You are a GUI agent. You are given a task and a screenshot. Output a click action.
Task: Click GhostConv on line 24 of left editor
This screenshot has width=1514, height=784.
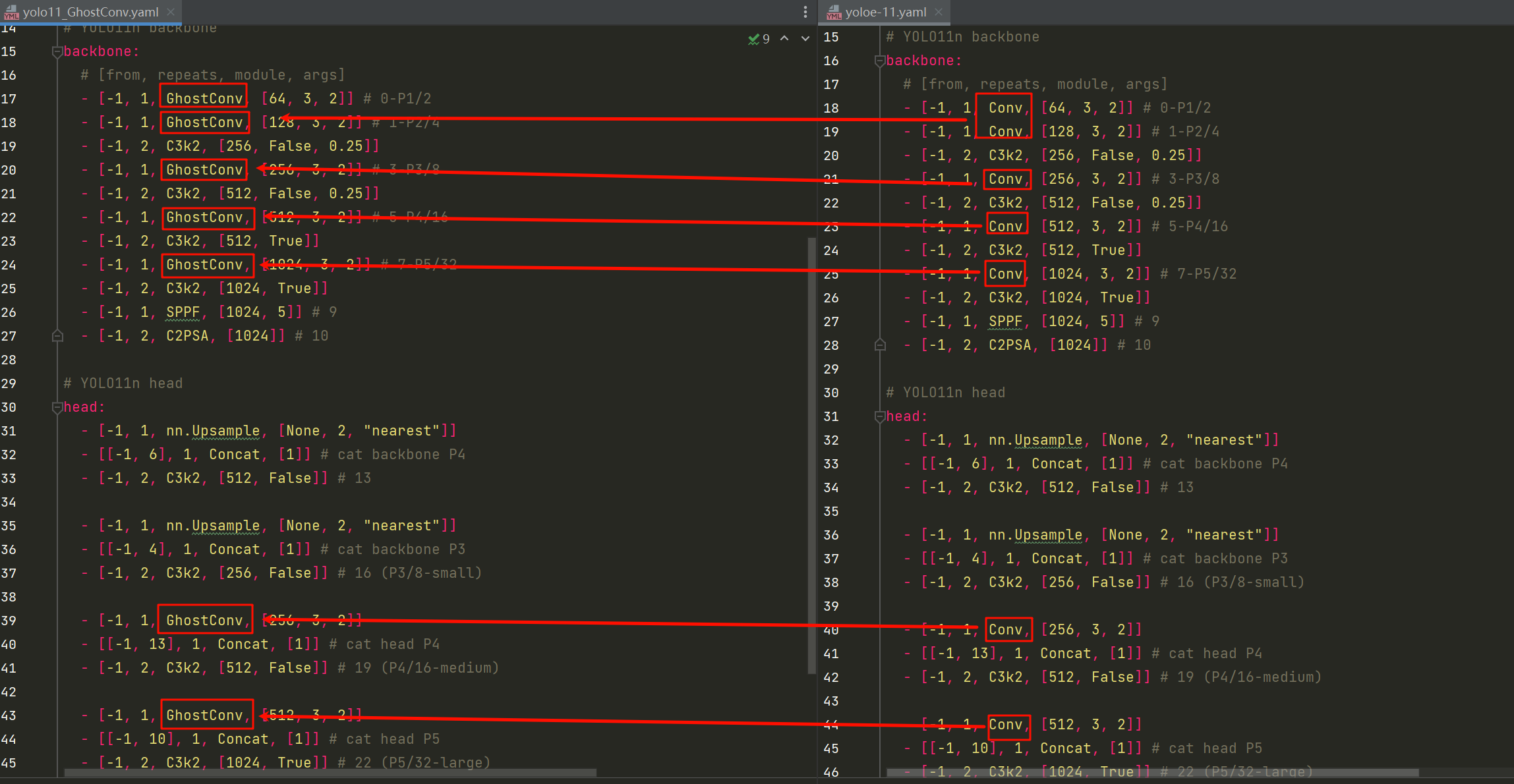204,265
